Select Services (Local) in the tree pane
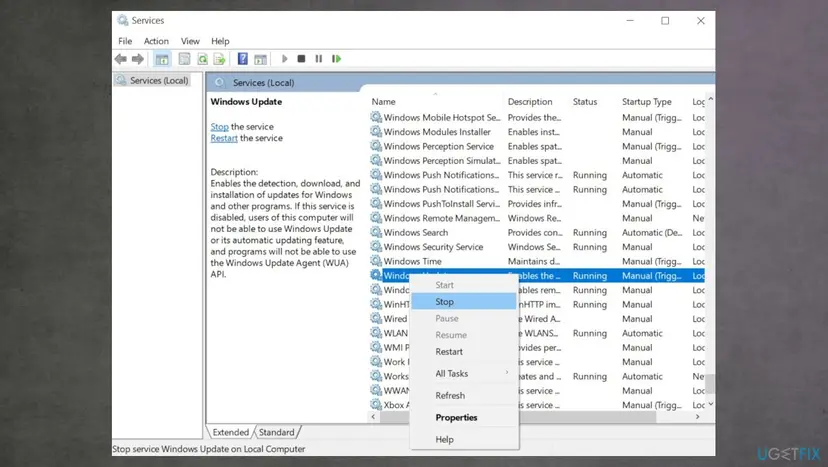828x467 pixels. 159,80
